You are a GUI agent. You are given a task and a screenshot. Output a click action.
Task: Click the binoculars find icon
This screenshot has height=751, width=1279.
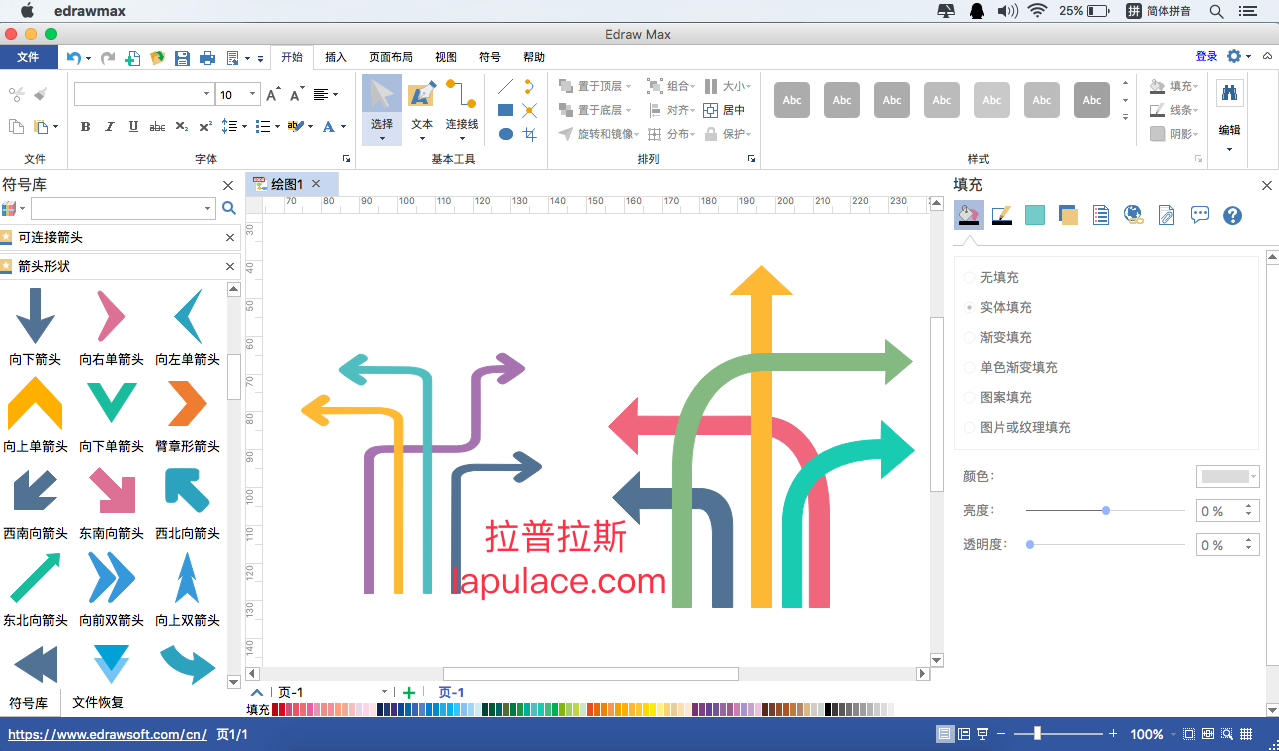(1229, 93)
